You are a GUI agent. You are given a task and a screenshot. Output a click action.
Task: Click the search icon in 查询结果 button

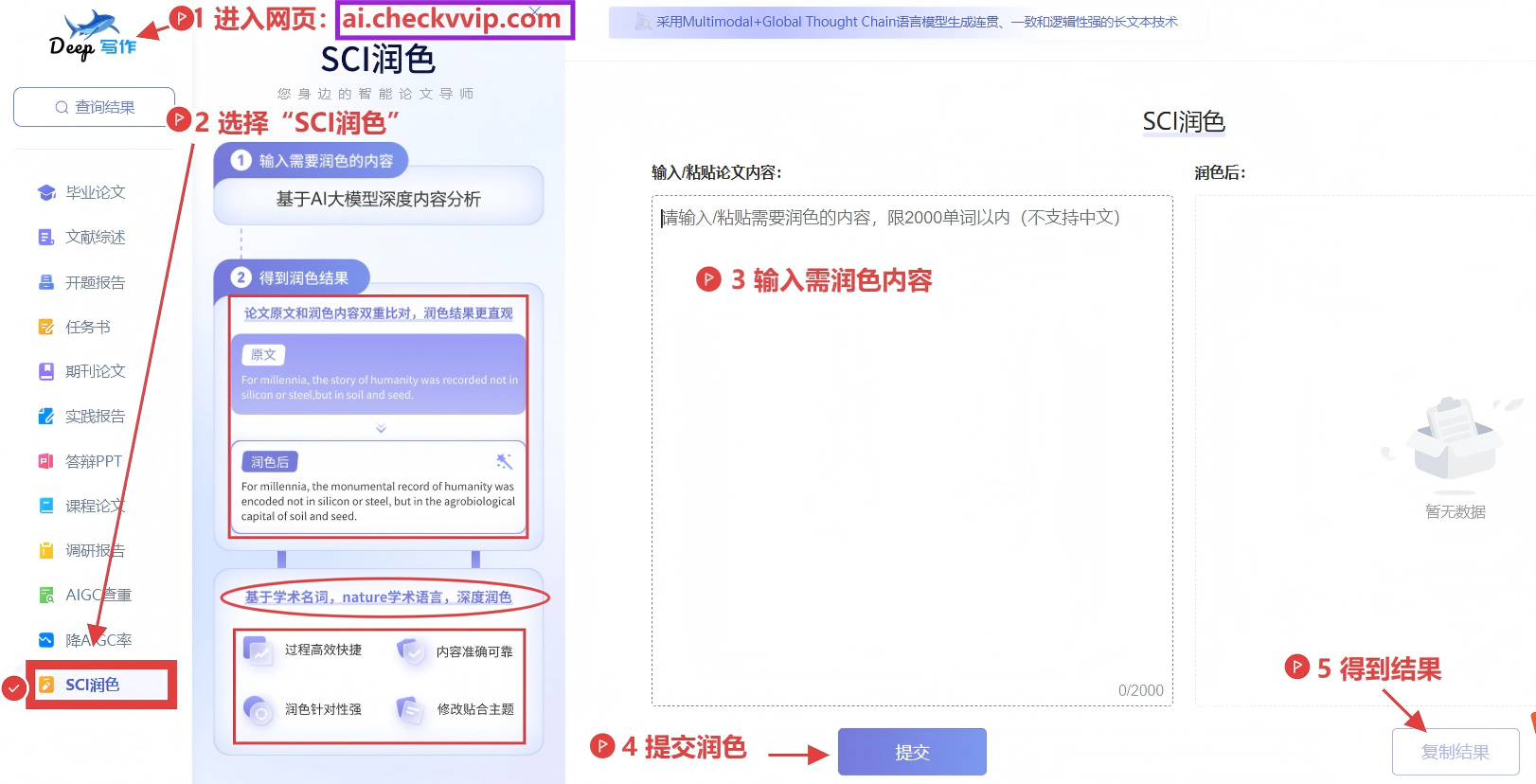click(62, 107)
